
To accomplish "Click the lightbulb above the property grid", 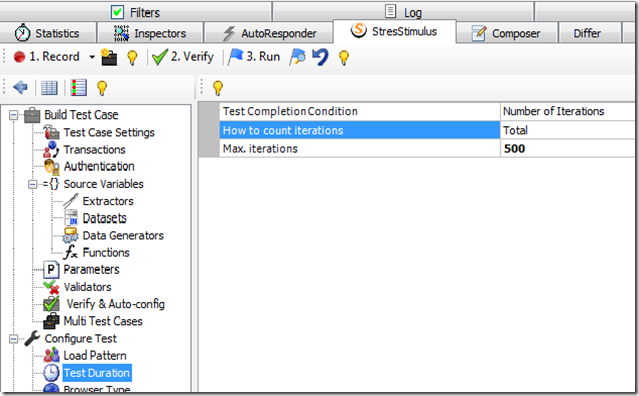I will [218, 88].
